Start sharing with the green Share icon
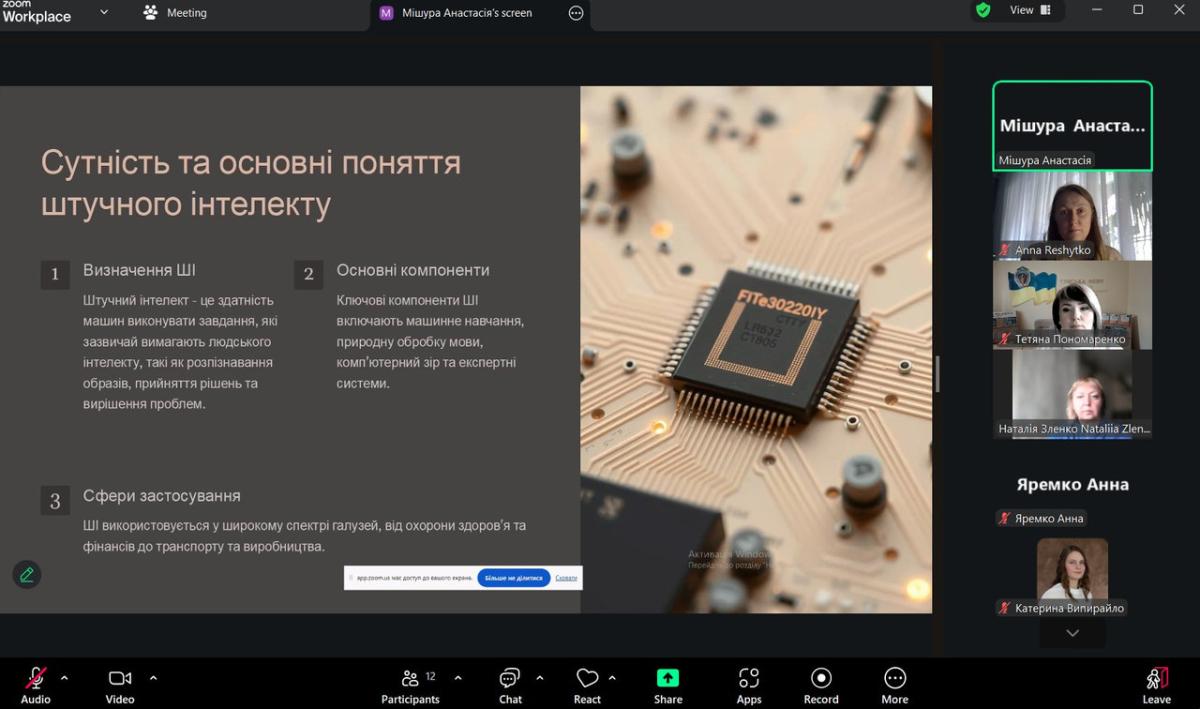Image resolution: width=1200 pixels, height=709 pixels. [668, 678]
